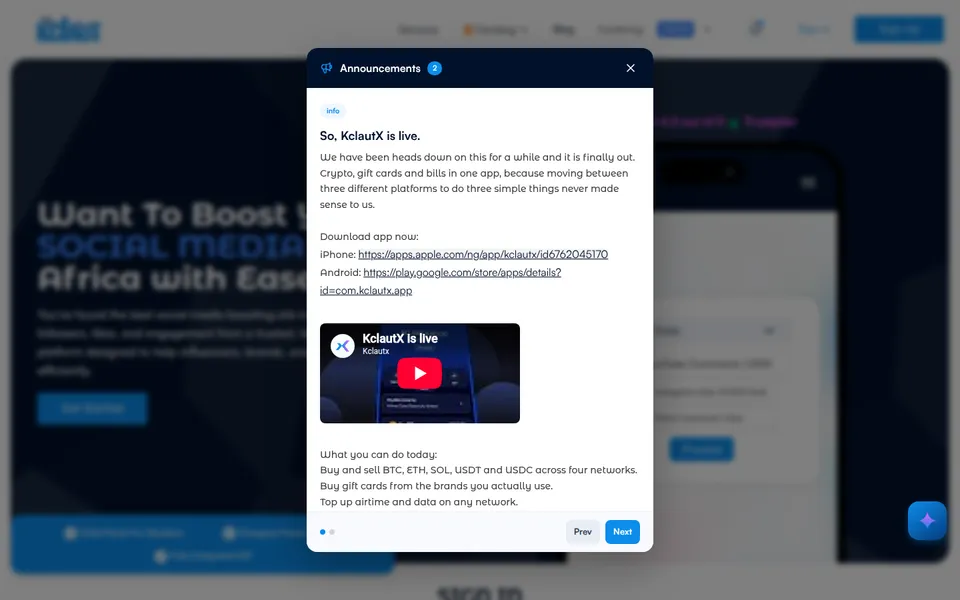Viewport: 960px width, 600px height.
Task: Select the second pagination dot
Action: coord(332,532)
